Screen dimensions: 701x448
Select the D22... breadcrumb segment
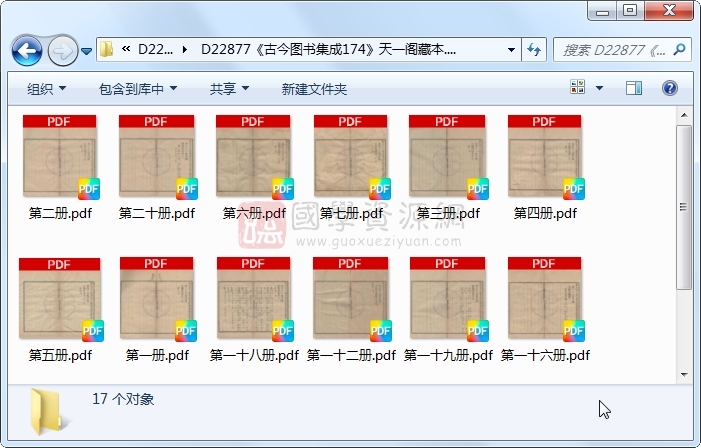point(155,49)
